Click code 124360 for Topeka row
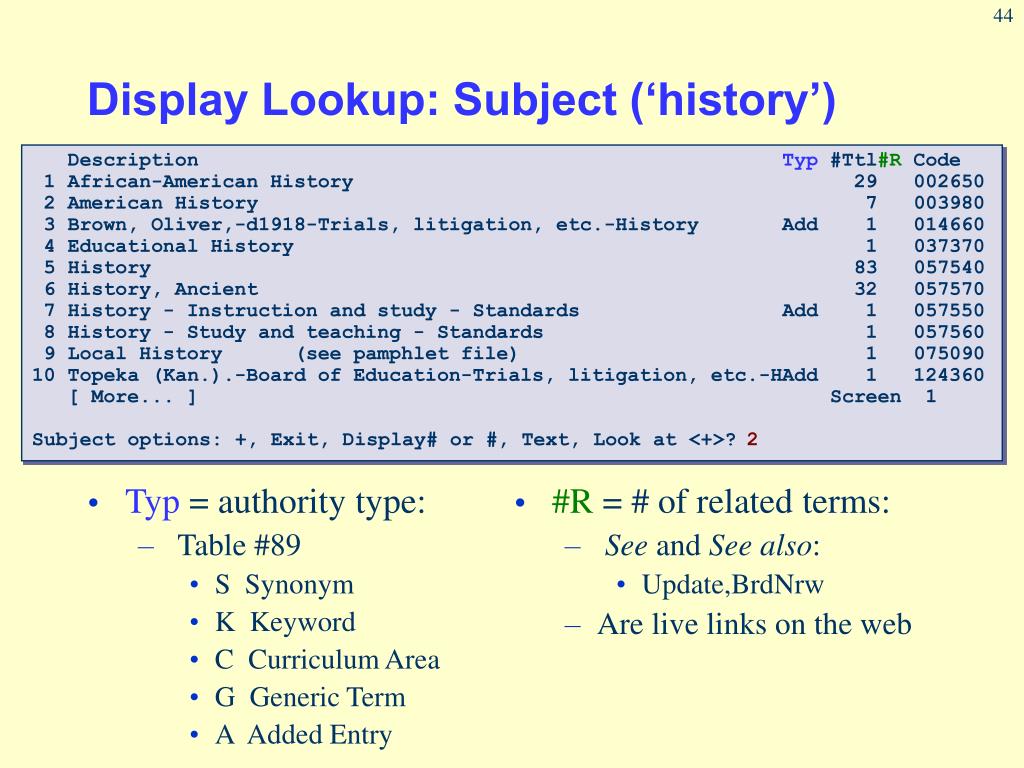The image size is (1024, 768). (x=948, y=375)
